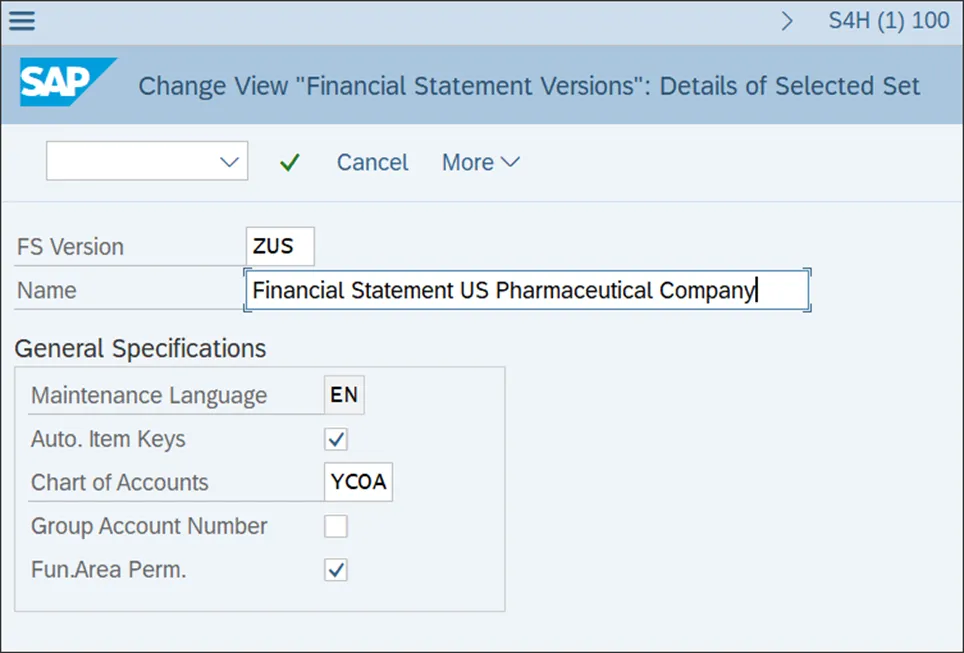Image resolution: width=964 pixels, height=653 pixels.
Task: Select the Maintenance Language field
Action: [344, 395]
